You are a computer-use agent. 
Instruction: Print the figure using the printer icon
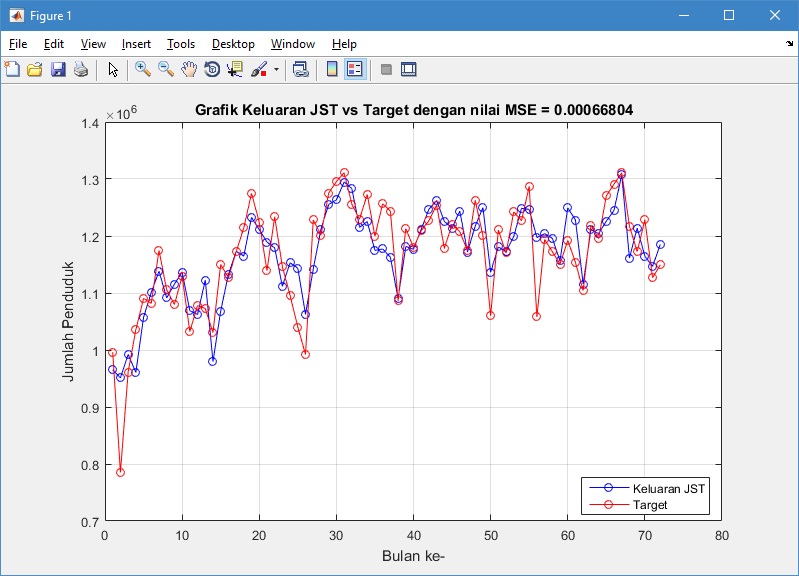pos(81,69)
